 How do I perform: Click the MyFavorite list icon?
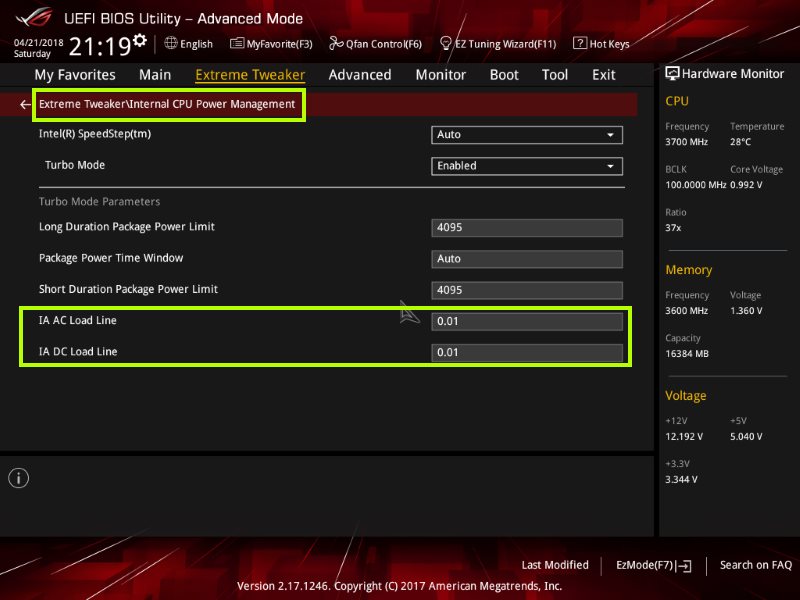[x=237, y=43]
